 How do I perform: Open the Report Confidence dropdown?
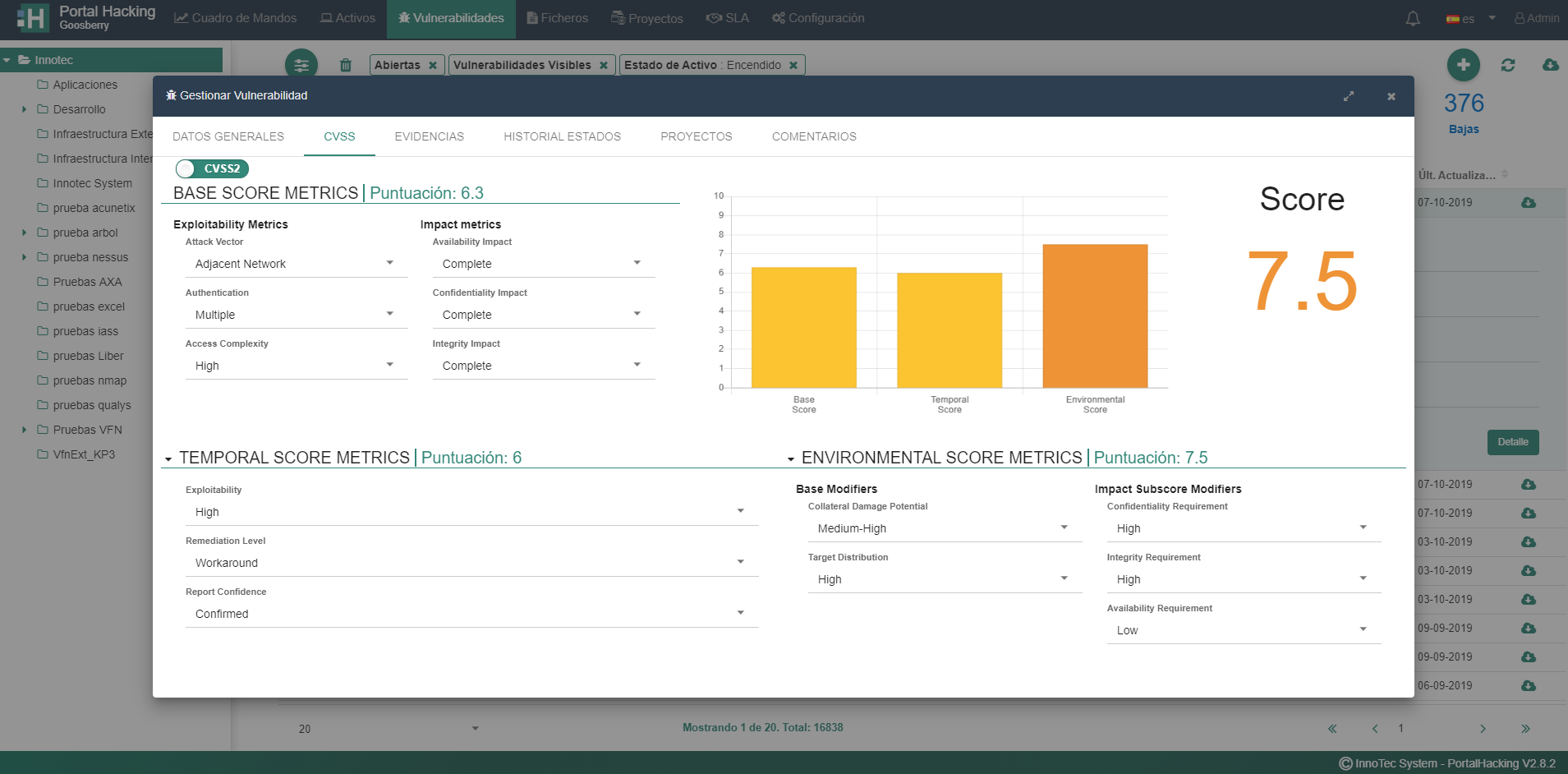click(471, 614)
